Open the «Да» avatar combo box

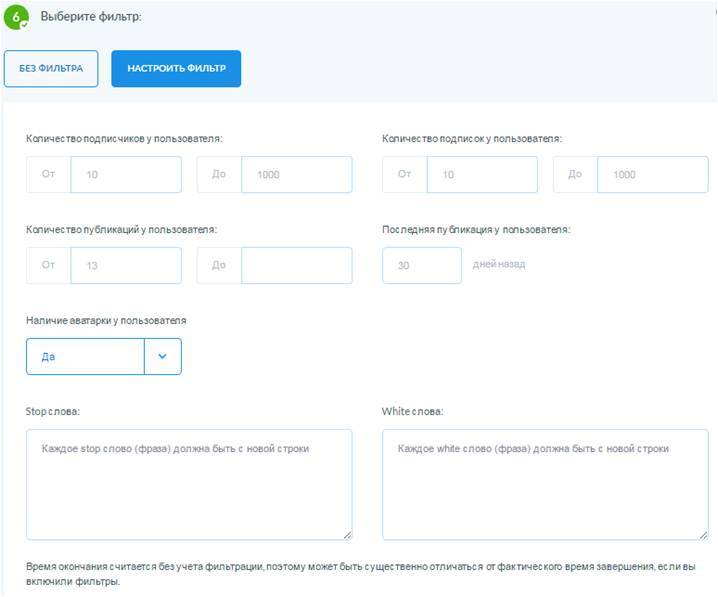point(86,357)
